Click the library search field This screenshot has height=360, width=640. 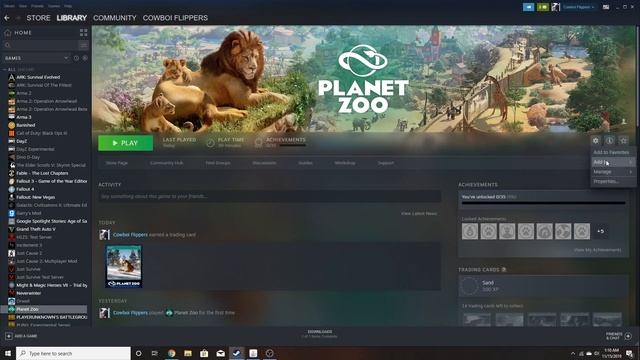pyautogui.click(x=40, y=45)
